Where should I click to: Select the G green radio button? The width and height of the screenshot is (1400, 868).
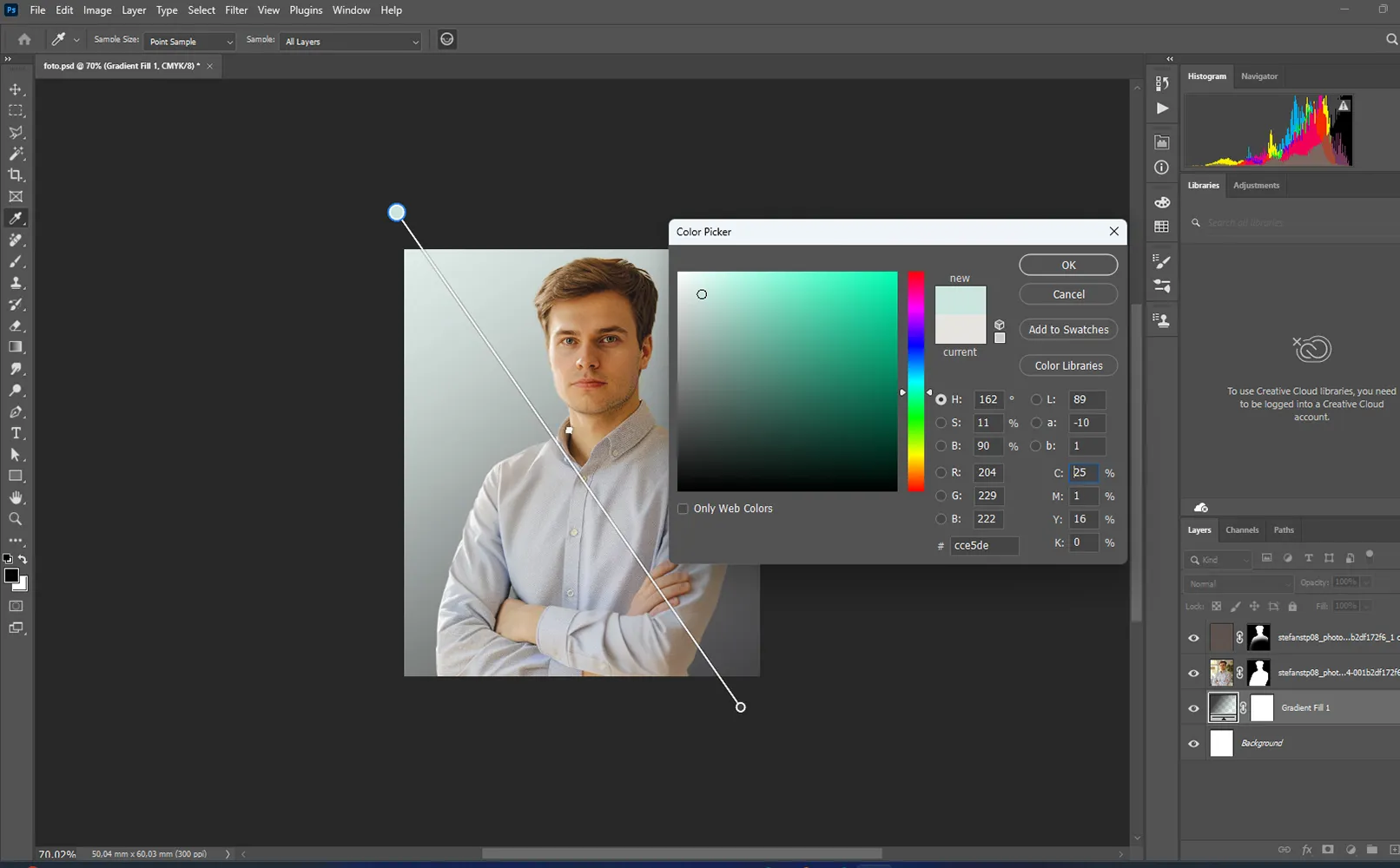tap(941, 496)
